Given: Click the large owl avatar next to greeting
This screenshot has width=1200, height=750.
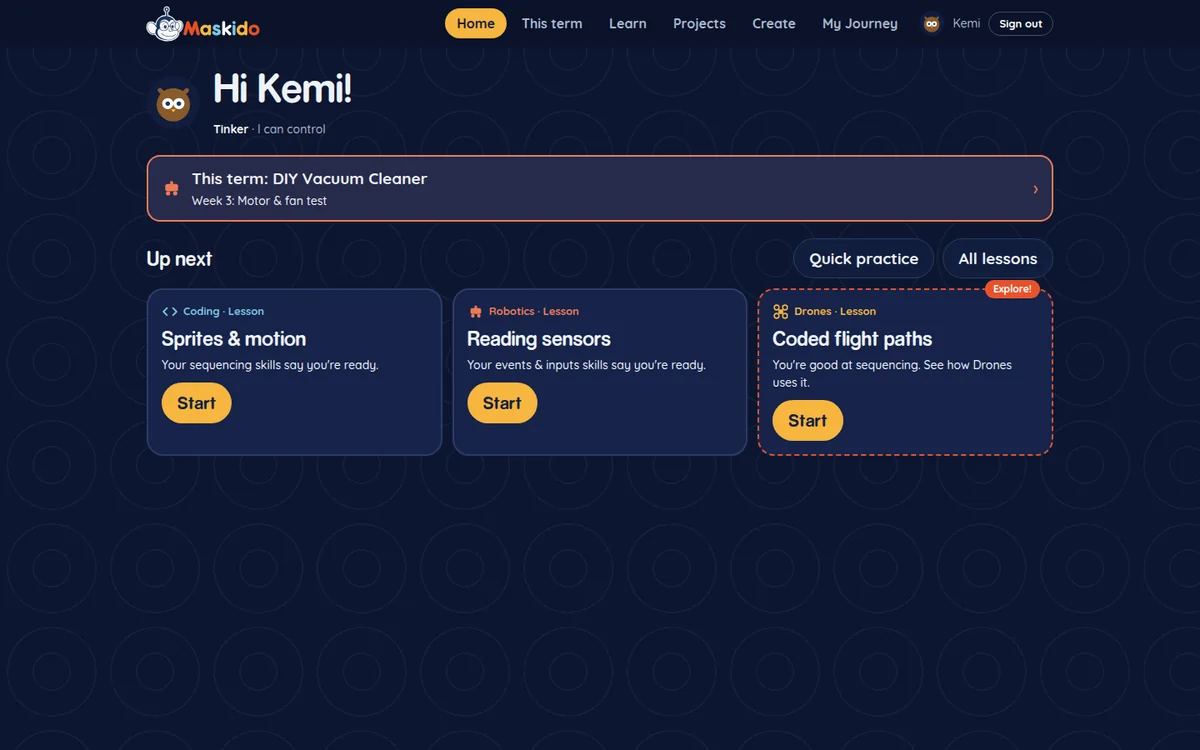Looking at the screenshot, I should 174,104.
